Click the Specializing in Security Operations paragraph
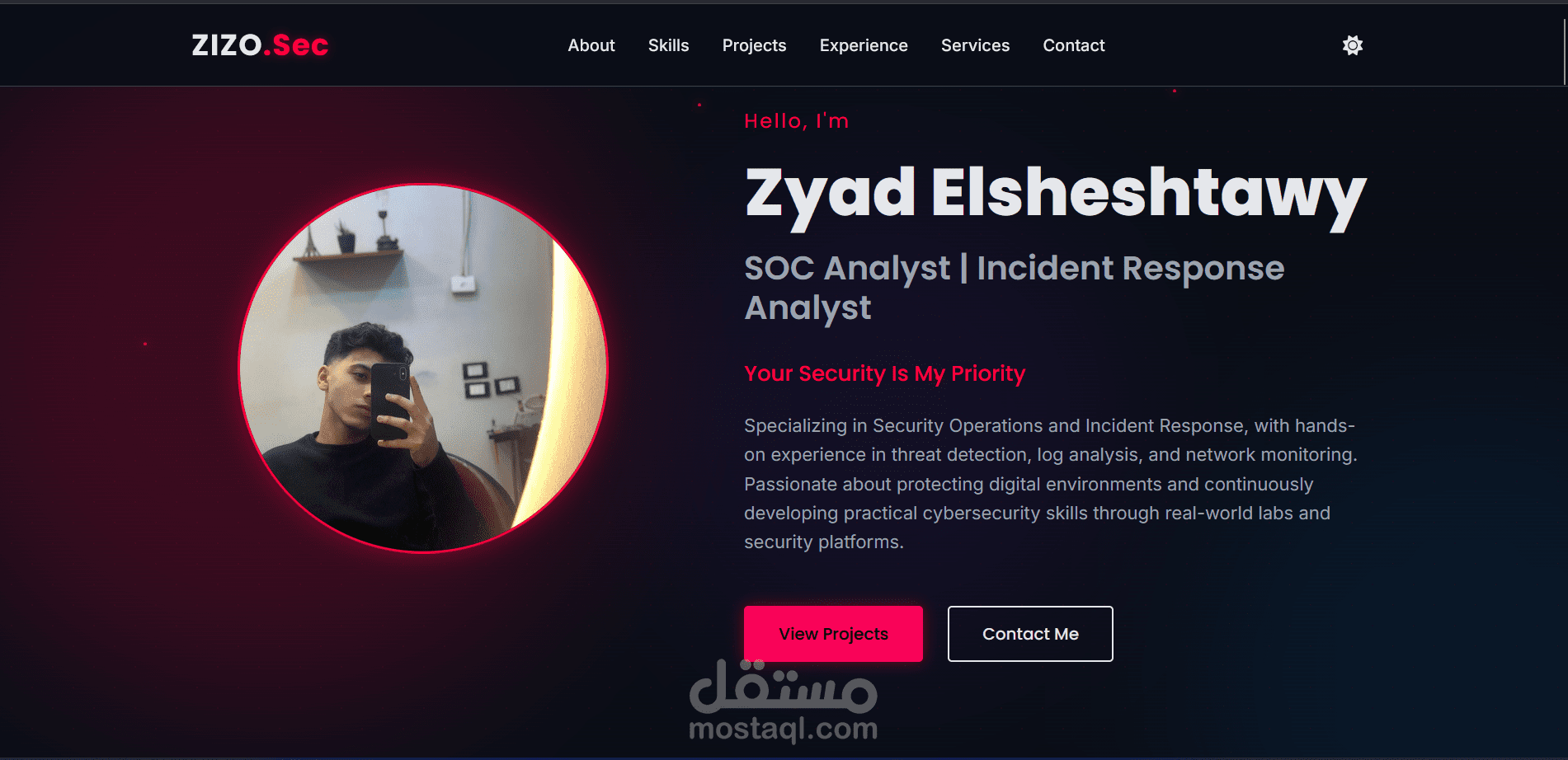1568x760 pixels. point(1051,484)
